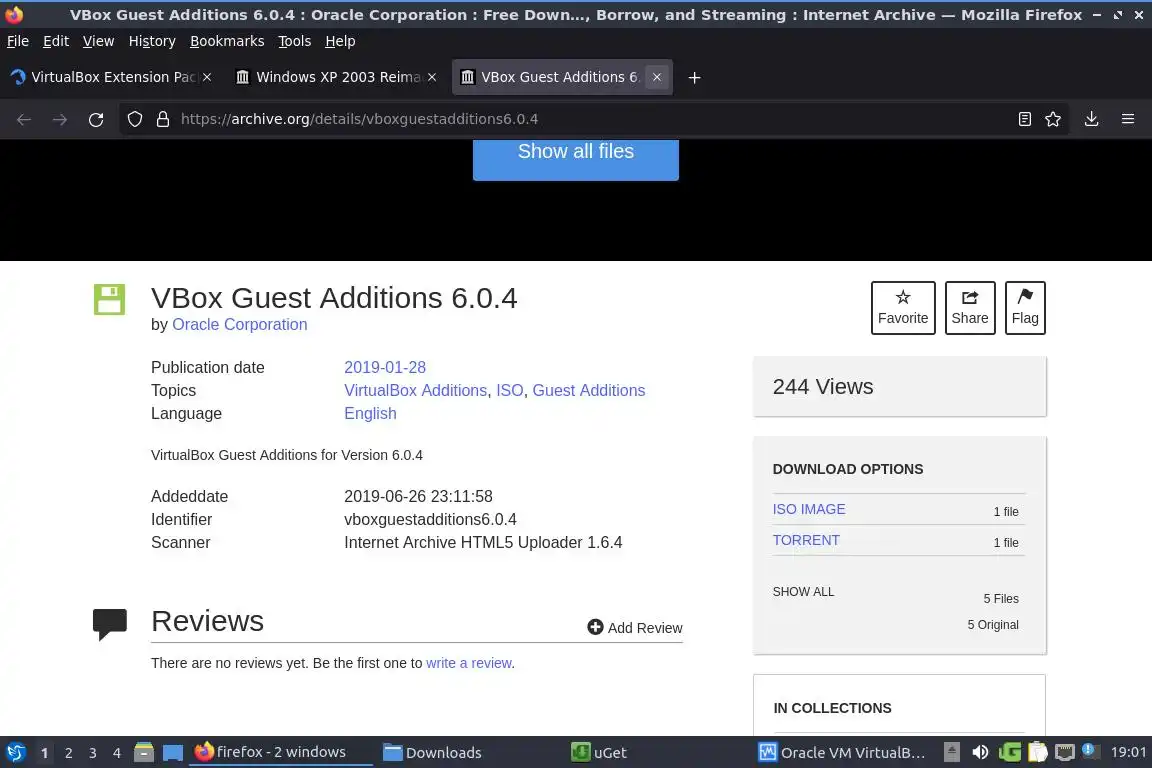The width and height of the screenshot is (1152, 768).
Task: Click the green uGet tray icon
Action: (x=1009, y=752)
